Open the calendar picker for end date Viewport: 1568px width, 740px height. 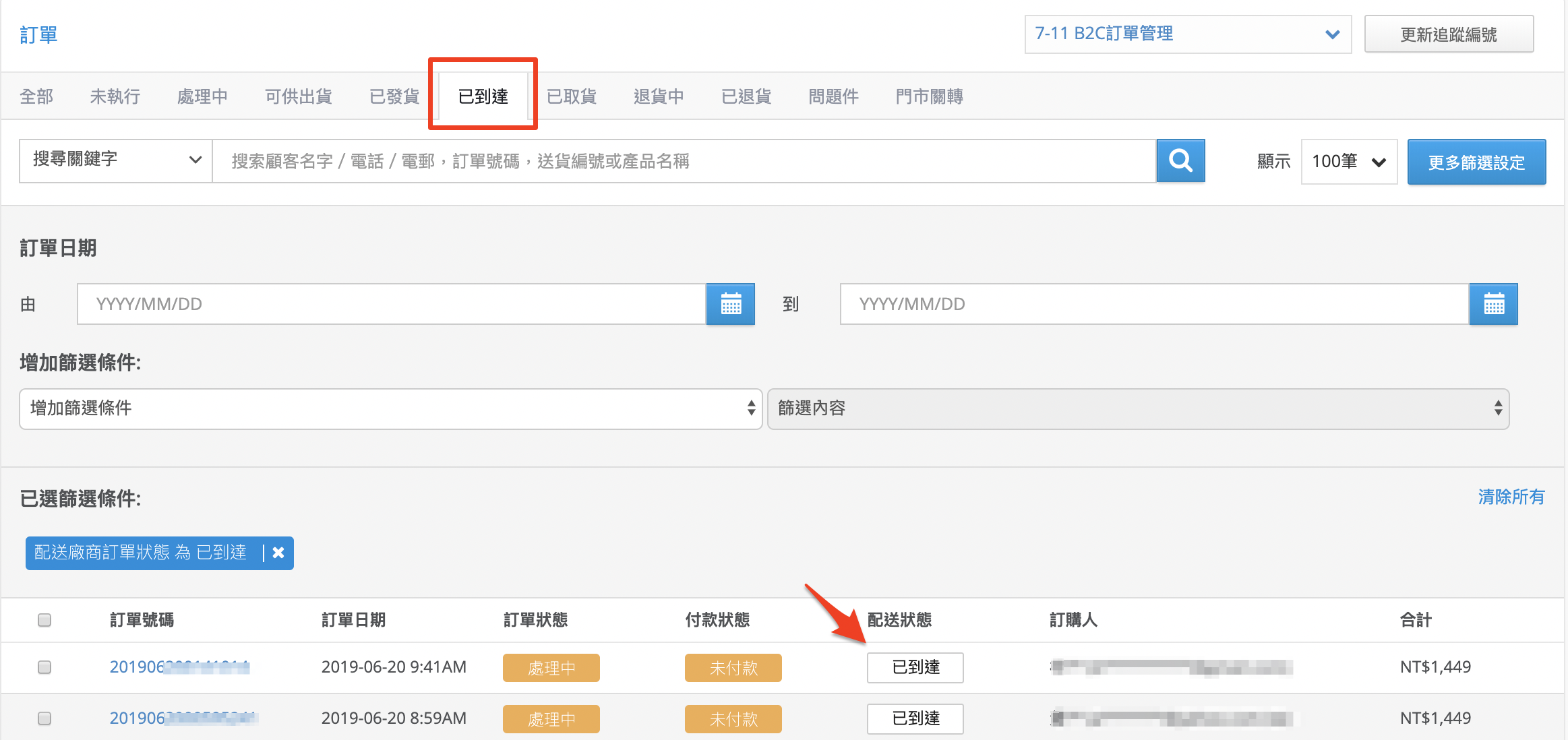point(1494,304)
